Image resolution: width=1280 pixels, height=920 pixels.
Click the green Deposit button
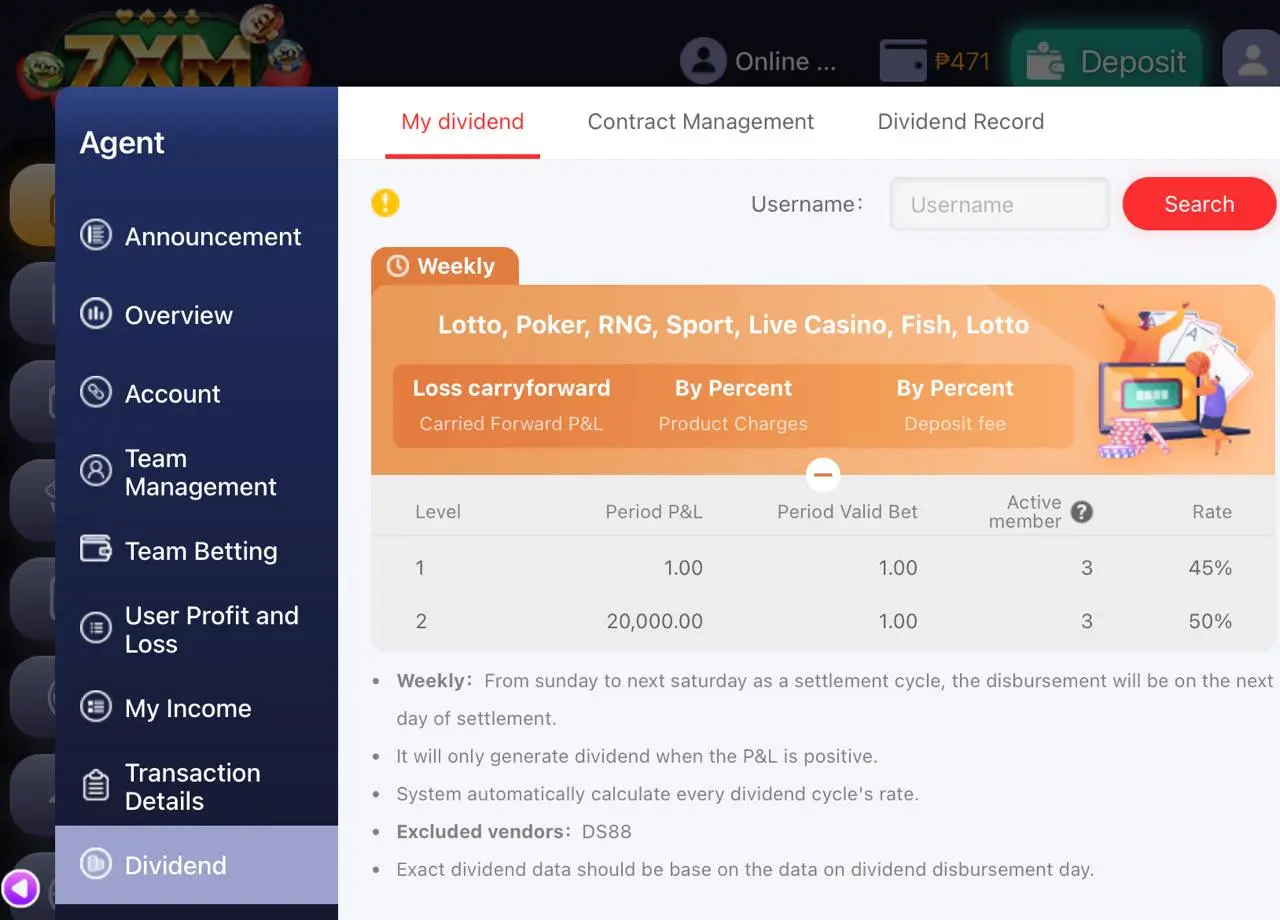coord(1106,61)
